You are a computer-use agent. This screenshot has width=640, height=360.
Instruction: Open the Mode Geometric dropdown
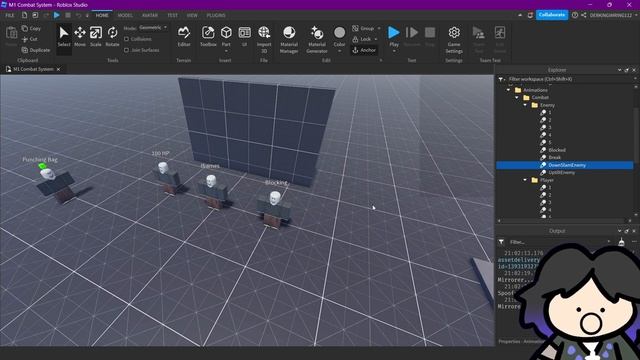pyautogui.click(x=153, y=28)
